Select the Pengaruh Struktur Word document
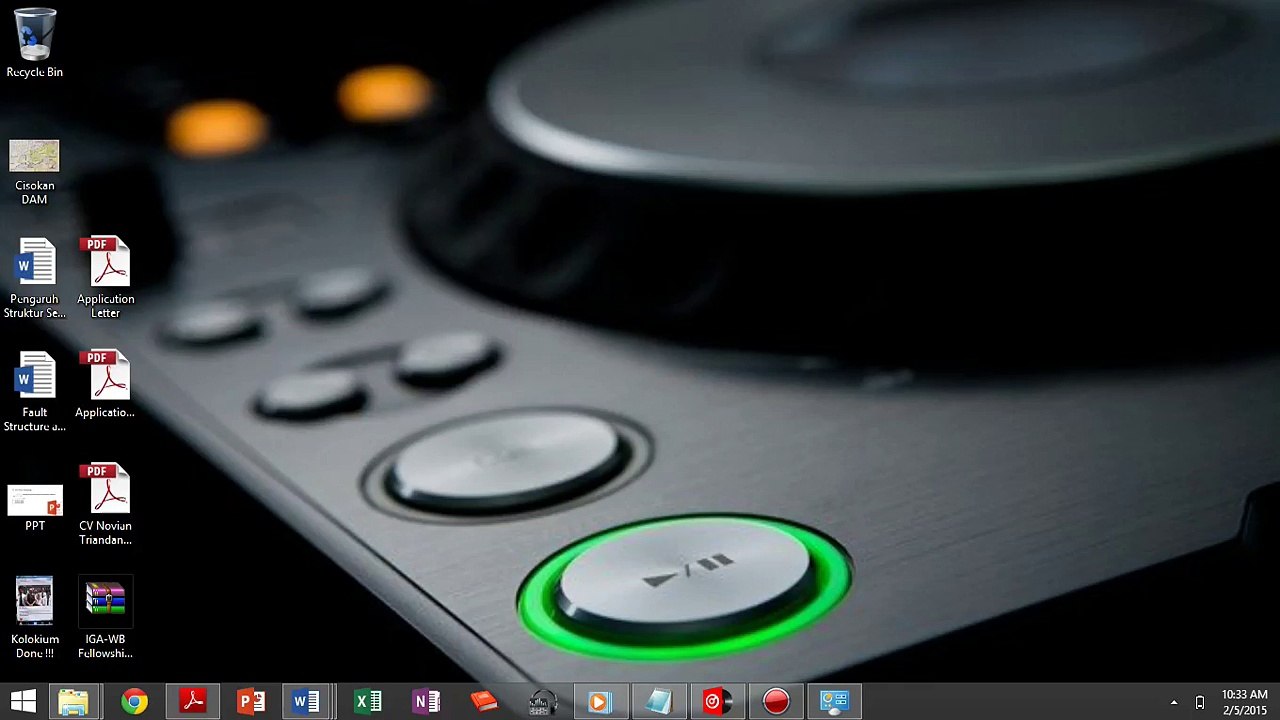 pos(35,278)
